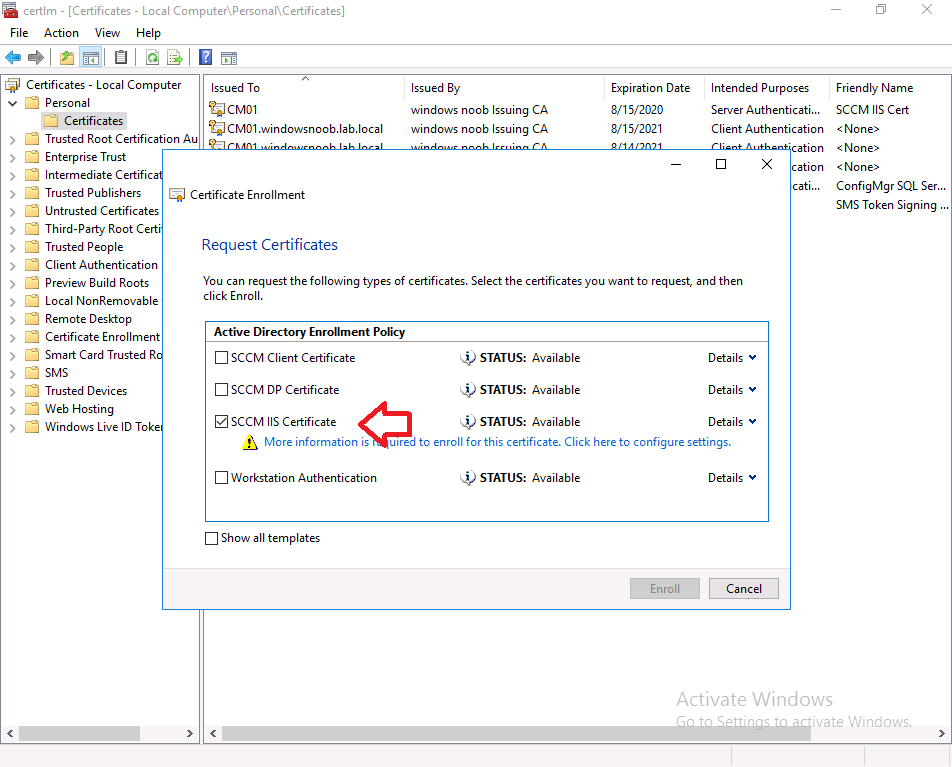Check the SCCM Client Certificate box

(x=222, y=358)
